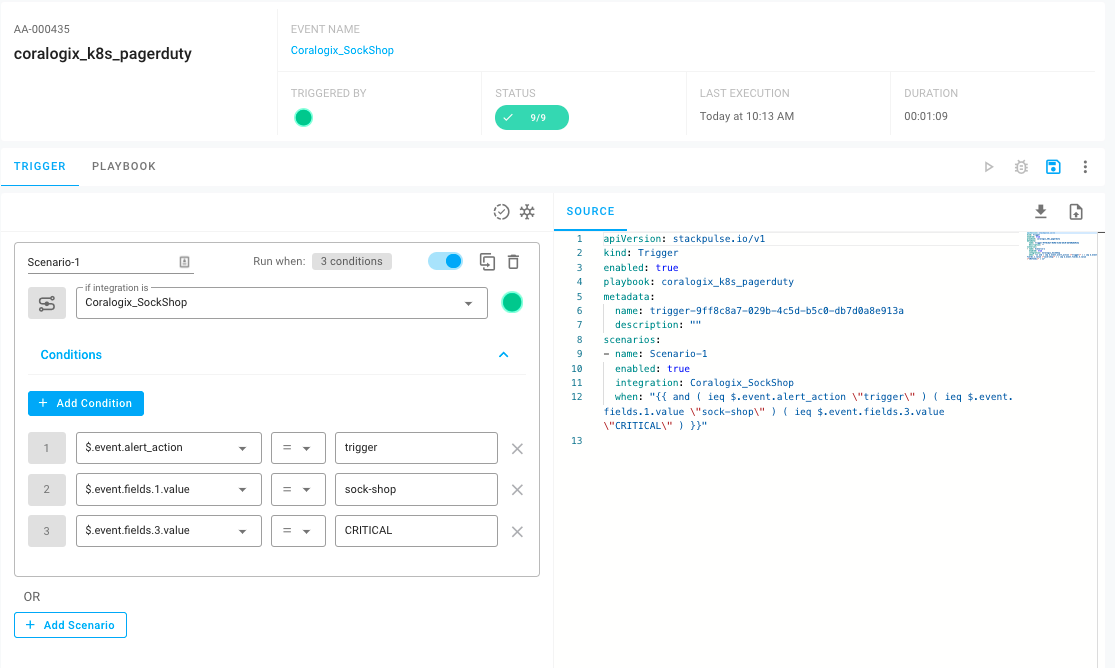Screen dimensions: 1115x668
Task: Click the Add Scenario button
Action: point(70,625)
